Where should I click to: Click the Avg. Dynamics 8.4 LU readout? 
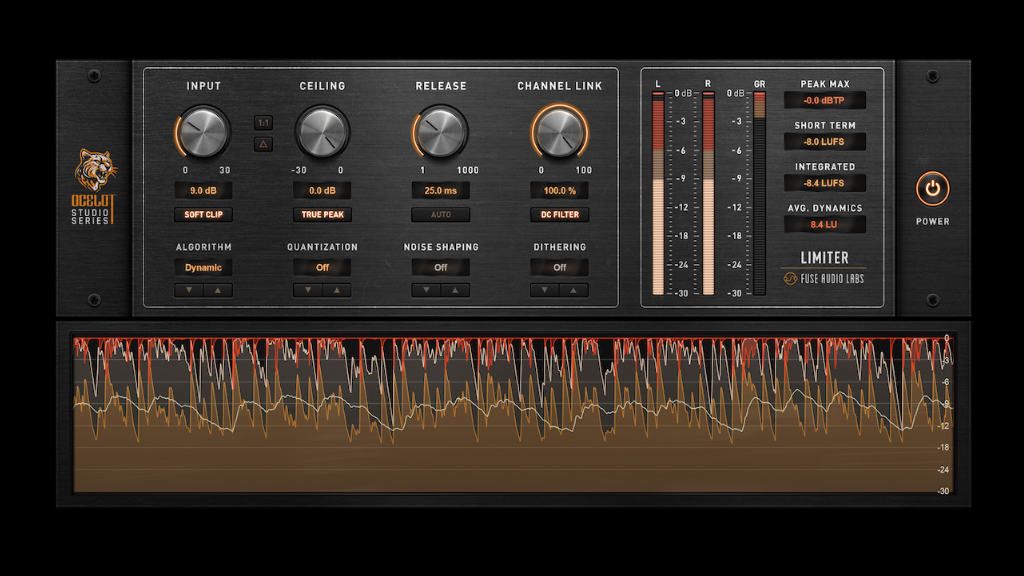tap(825, 224)
